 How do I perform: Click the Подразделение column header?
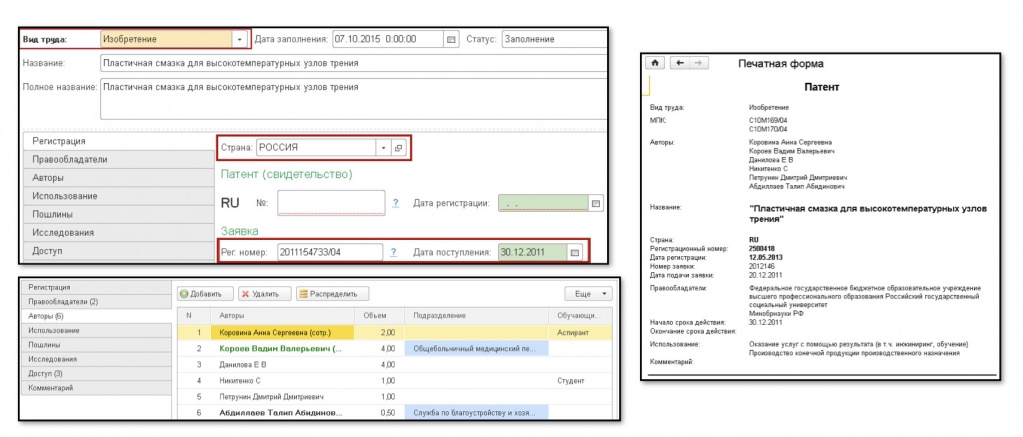tap(476, 316)
